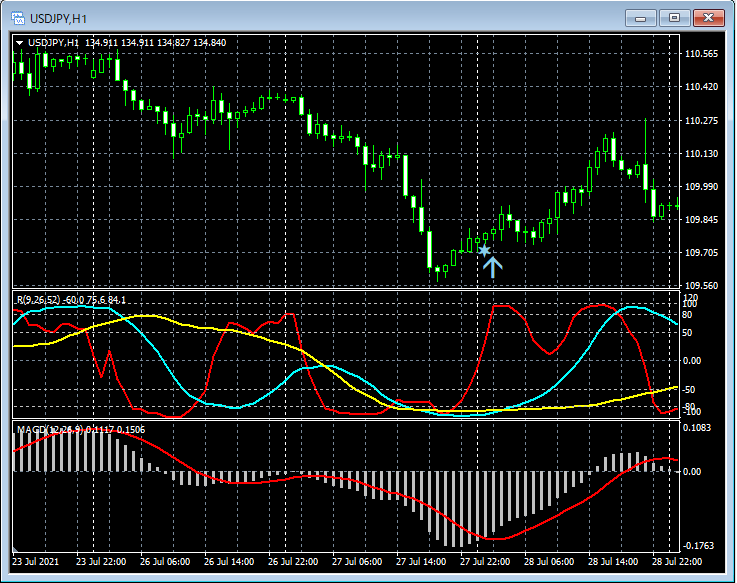Click the chart window icon in title bar
This screenshot has height=583, width=737.
click(17, 18)
